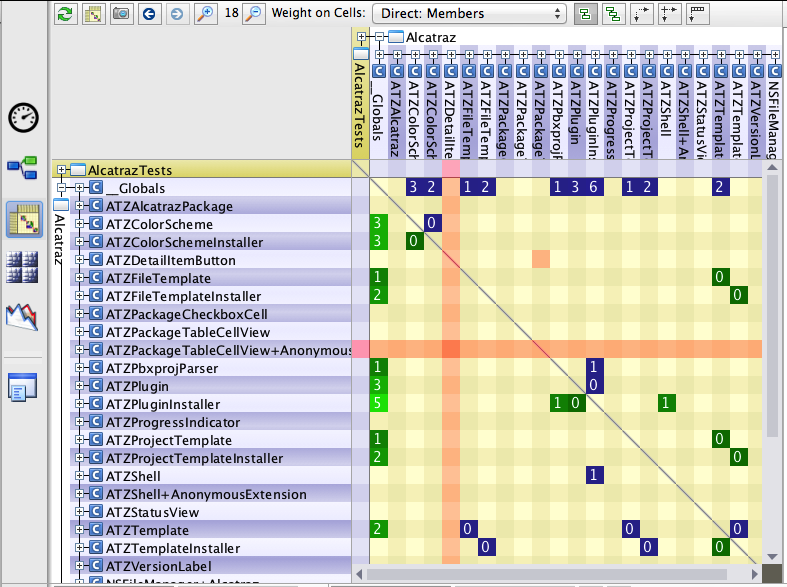
Task: Click the horizontal scrollbar's right arrow
Action: coord(755,573)
